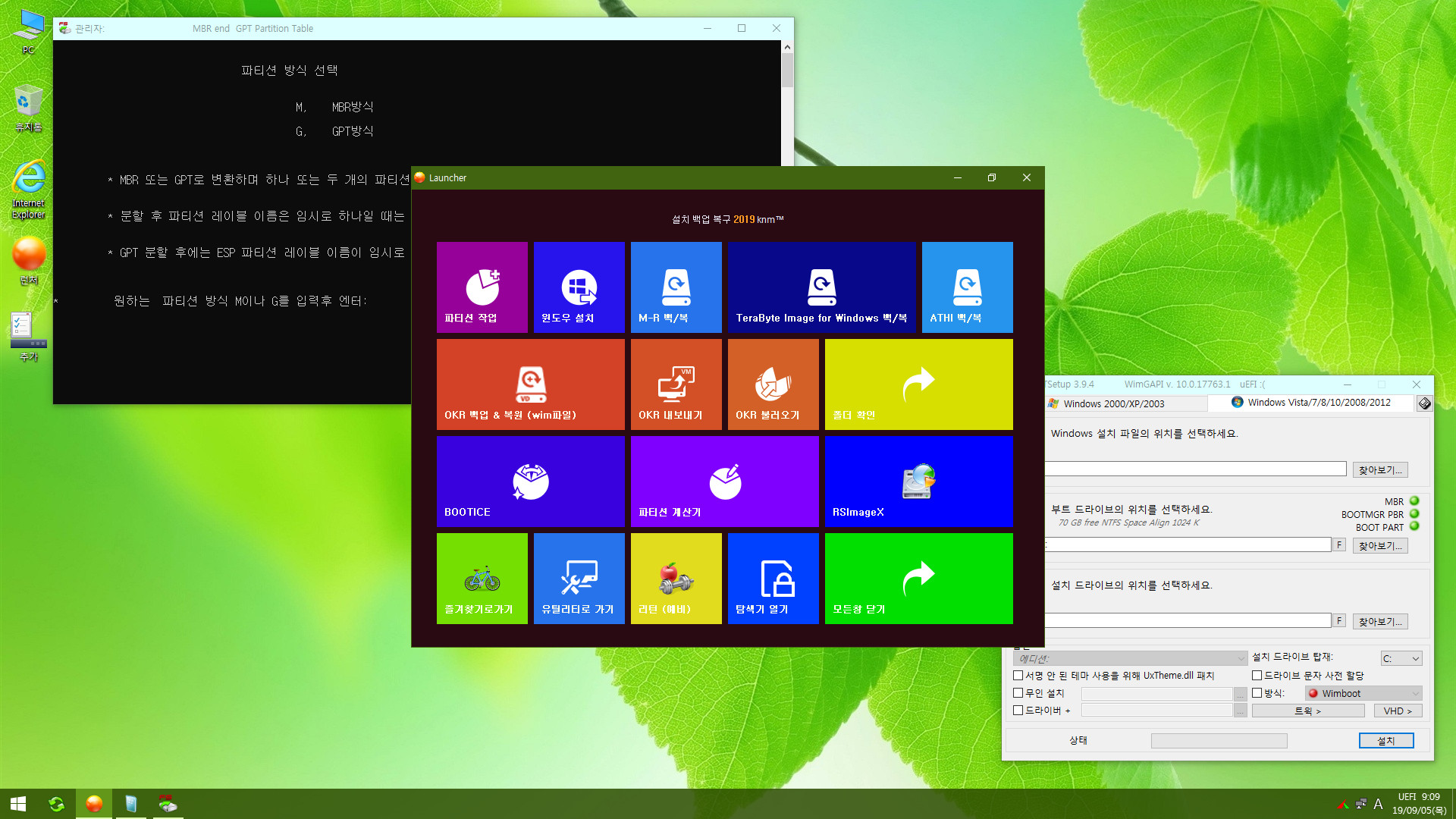Viewport: 1456px width, 819px height.
Task: Click the 설치 install button
Action: (x=1385, y=741)
